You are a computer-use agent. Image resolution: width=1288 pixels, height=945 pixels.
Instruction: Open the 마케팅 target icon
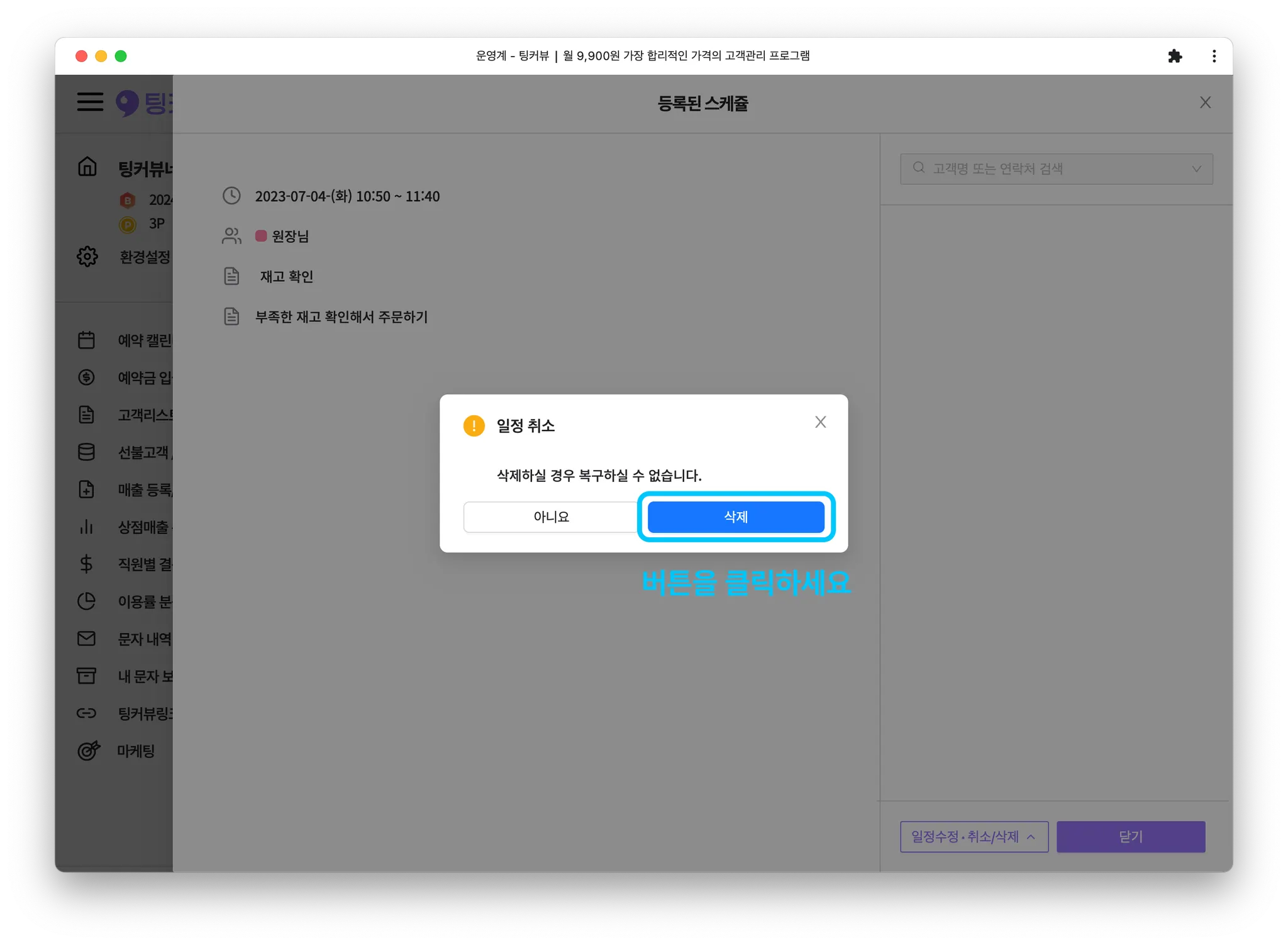[88, 751]
